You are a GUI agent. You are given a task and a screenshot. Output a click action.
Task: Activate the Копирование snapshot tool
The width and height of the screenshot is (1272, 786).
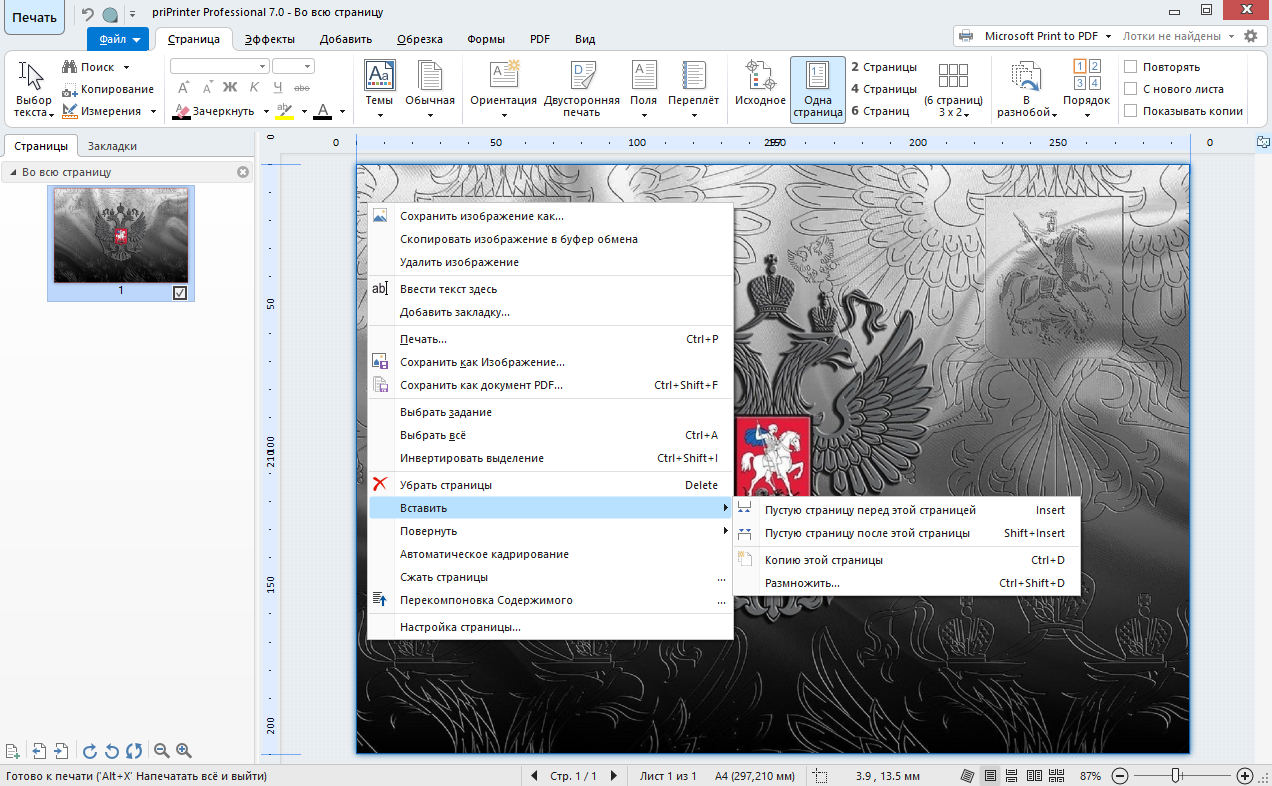(108, 89)
